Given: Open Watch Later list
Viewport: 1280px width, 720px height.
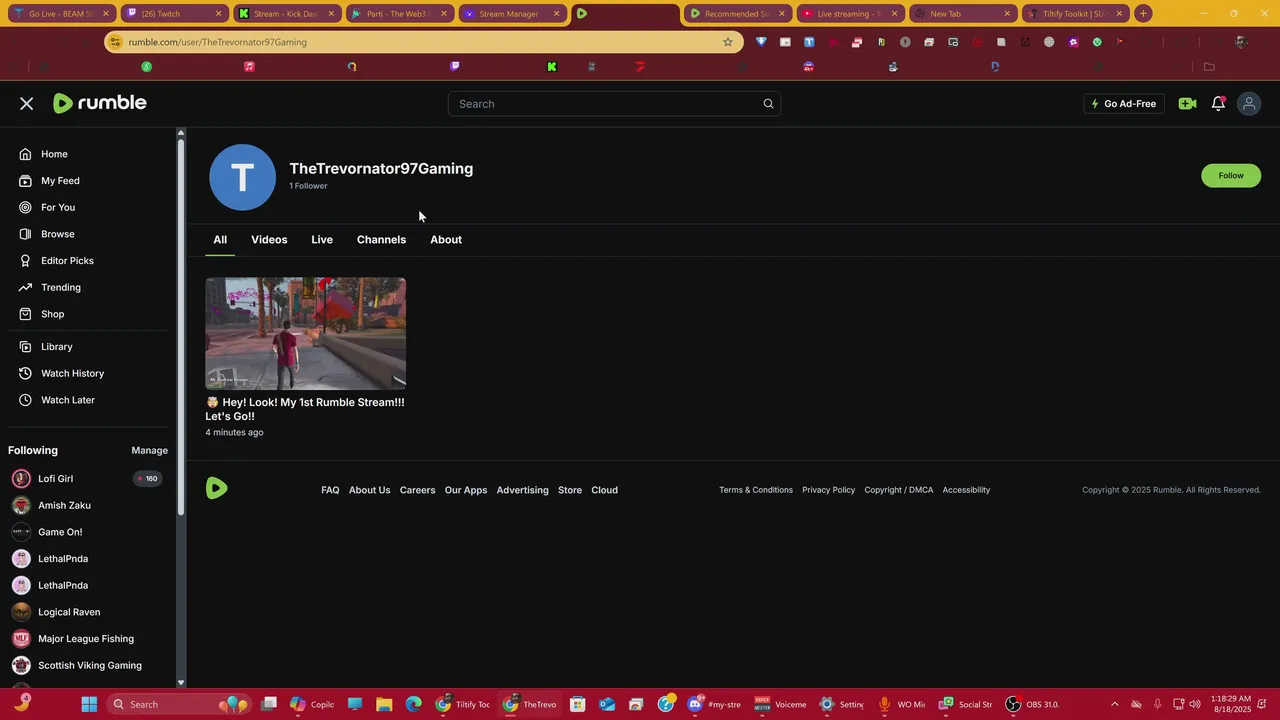Looking at the screenshot, I should click(68, 400).
